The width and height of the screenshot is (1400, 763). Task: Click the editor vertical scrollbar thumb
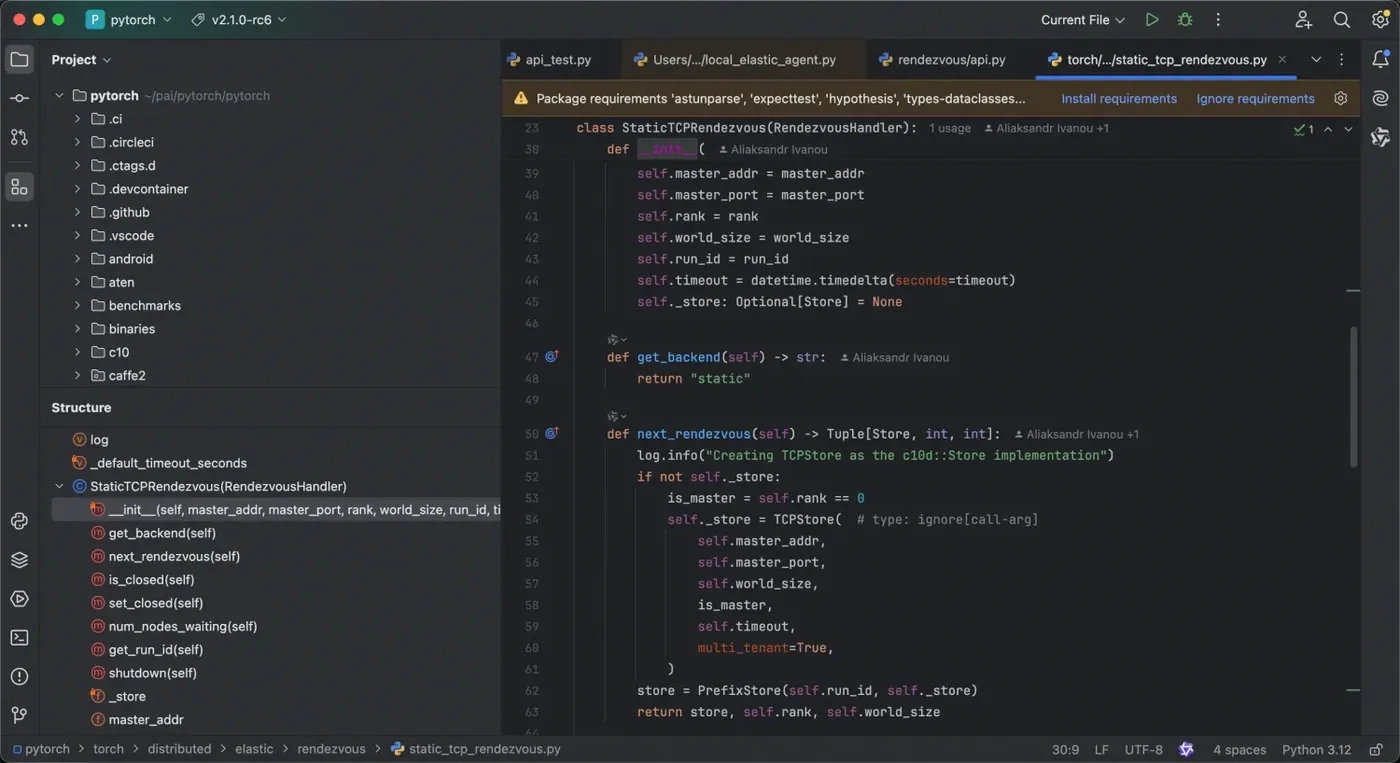[1353, 396]
